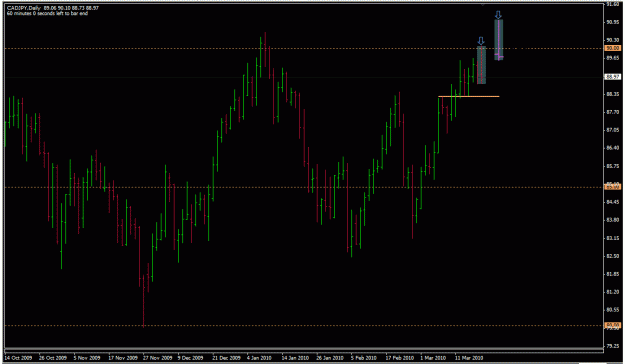Viewport: 625px width, 364px height.
Task: Click the 90.95 price axis value
Action: coord(613,22)
